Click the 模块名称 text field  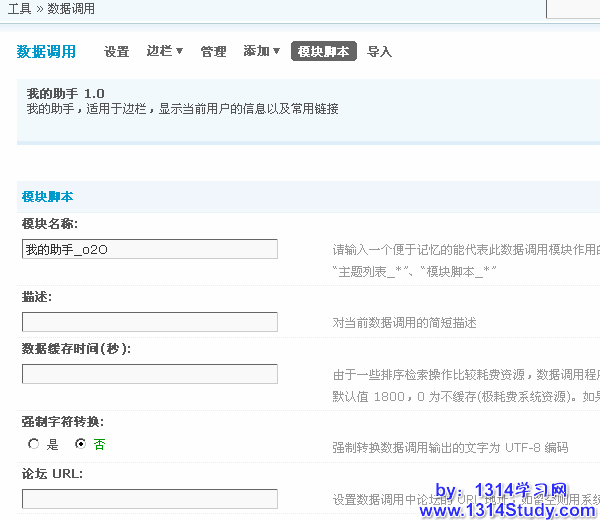click(149, 249)
